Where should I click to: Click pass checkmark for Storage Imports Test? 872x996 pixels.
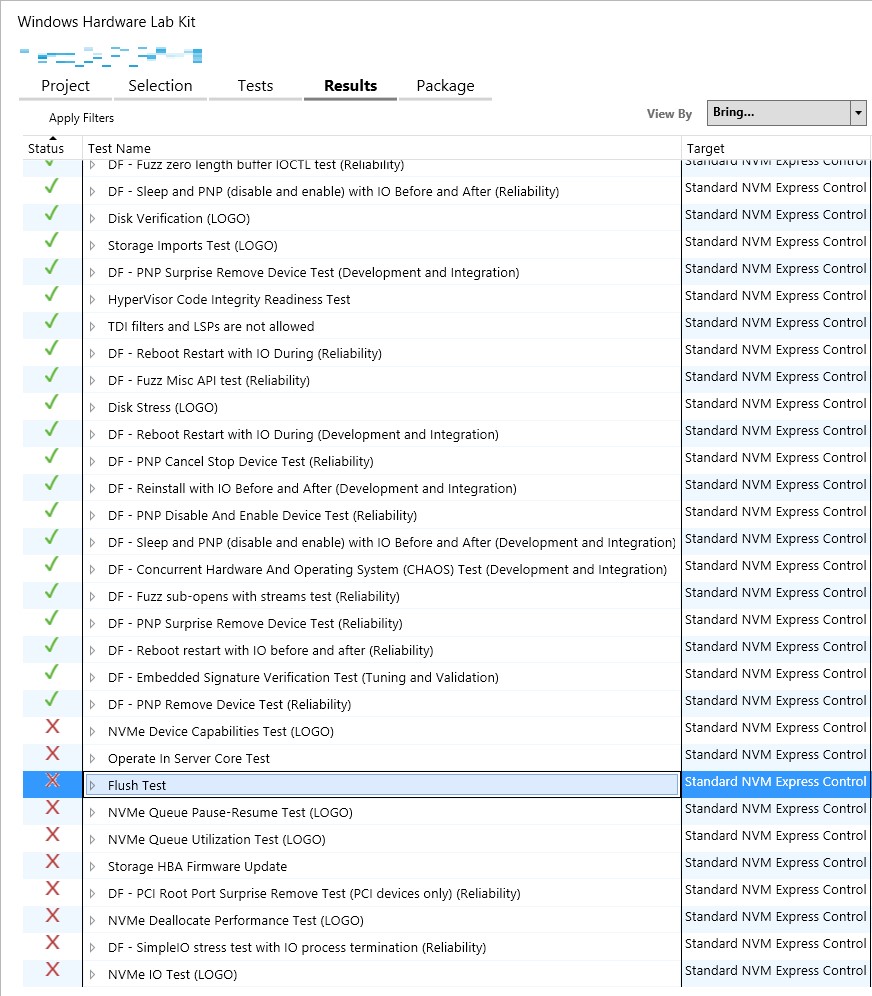(x=51, y=240)
